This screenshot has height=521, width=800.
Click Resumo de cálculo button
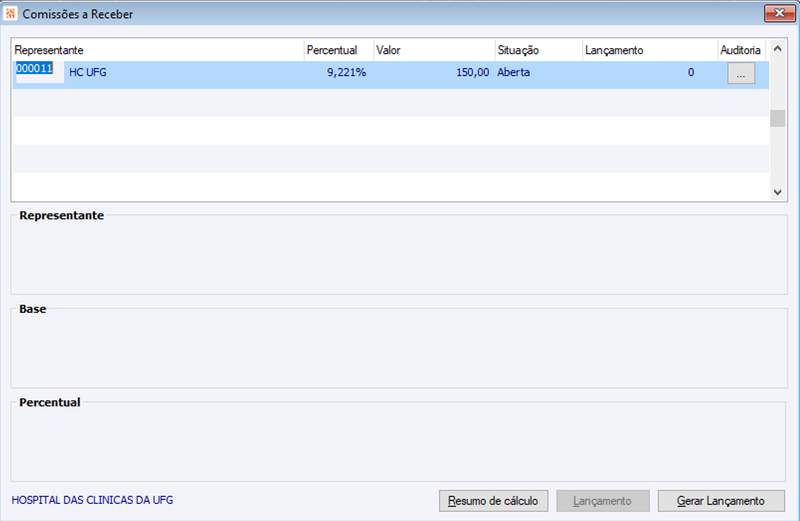[493, 501]
